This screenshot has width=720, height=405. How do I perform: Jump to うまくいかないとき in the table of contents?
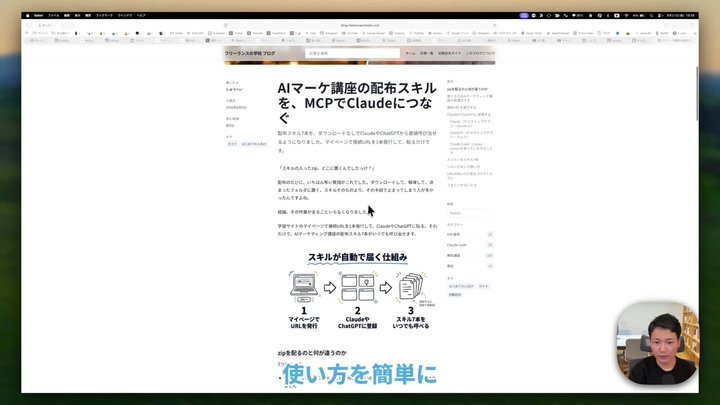pos(462,185)
